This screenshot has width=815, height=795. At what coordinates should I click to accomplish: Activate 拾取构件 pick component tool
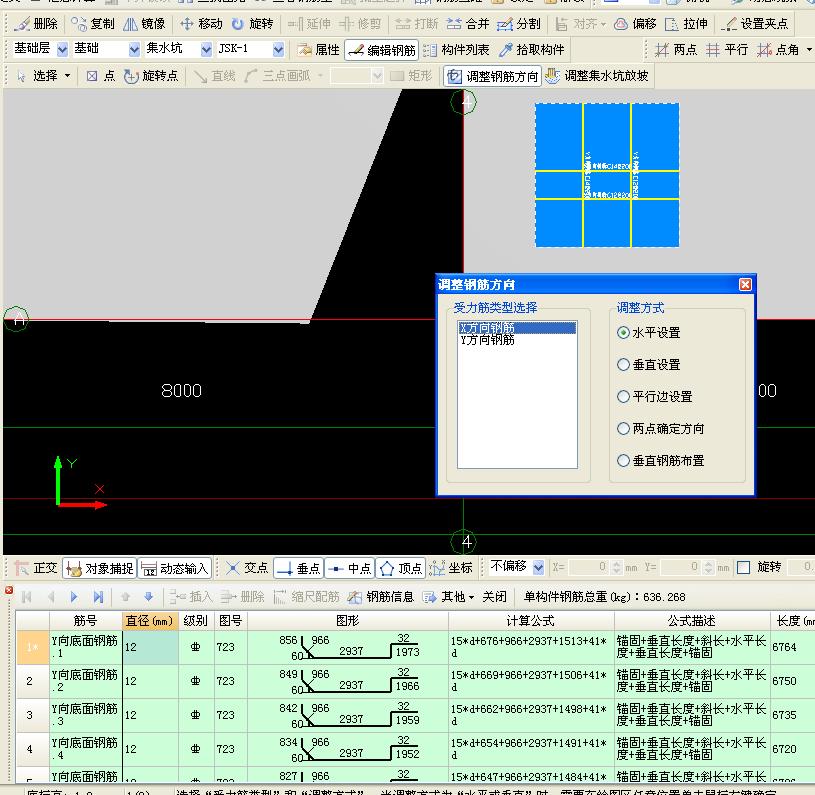(x=531, y=50)
